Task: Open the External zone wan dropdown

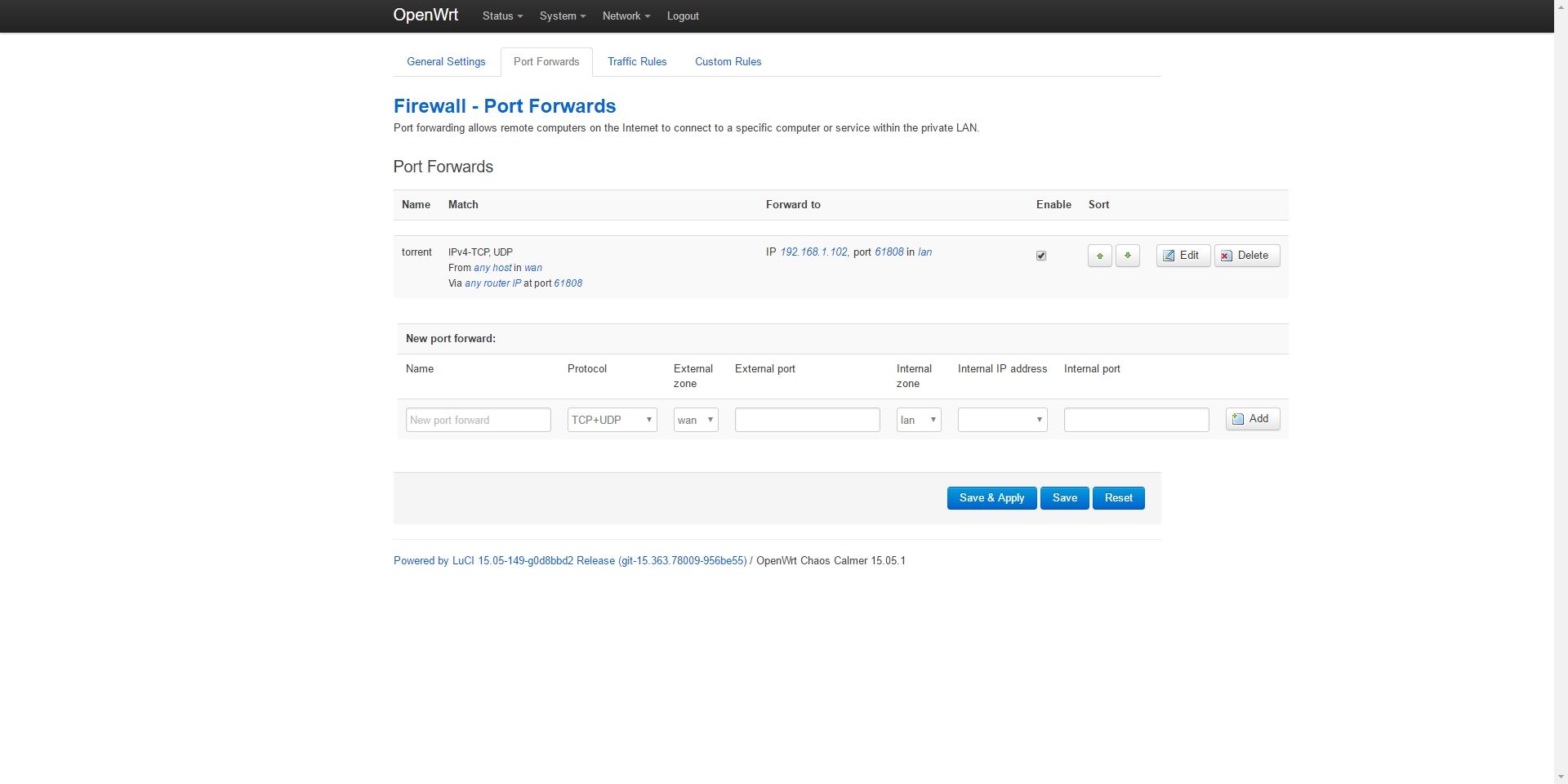Action: [696, 420]
